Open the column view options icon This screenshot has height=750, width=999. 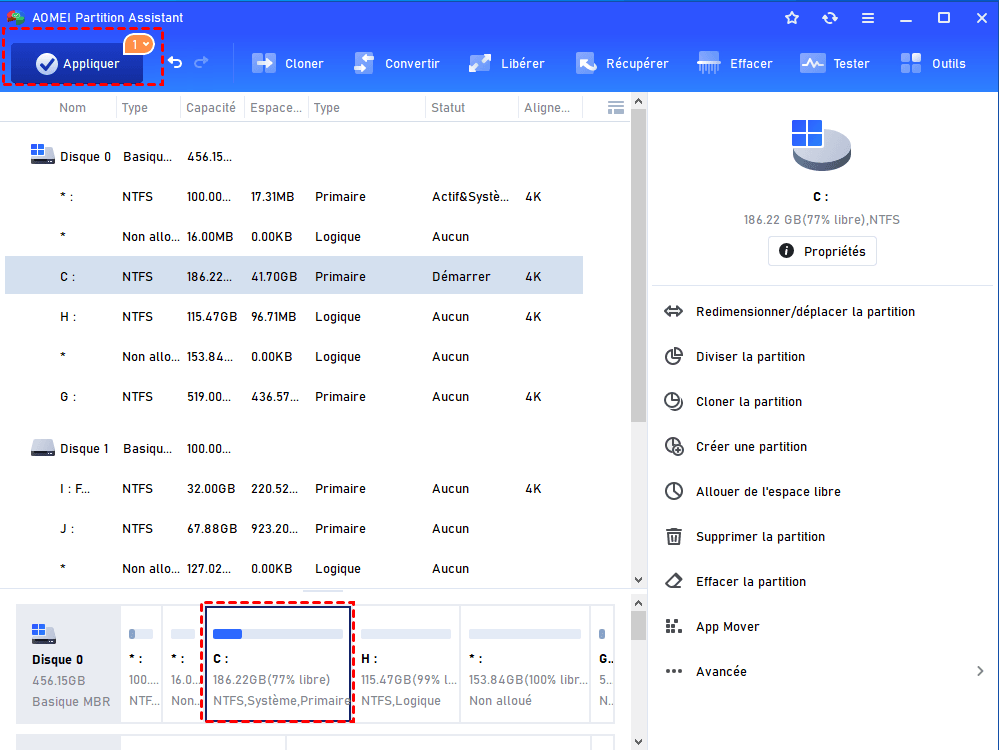click(615, 108)
